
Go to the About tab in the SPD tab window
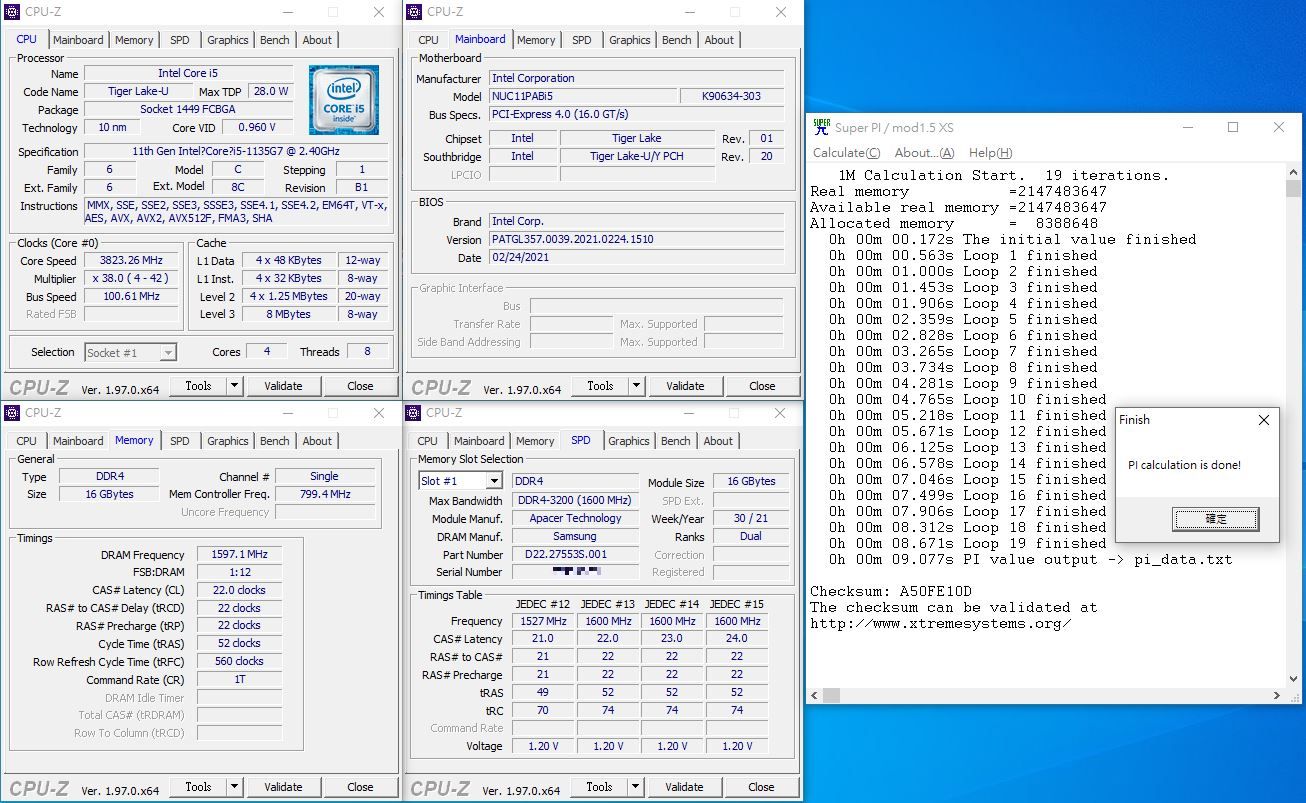coord(718,441)
